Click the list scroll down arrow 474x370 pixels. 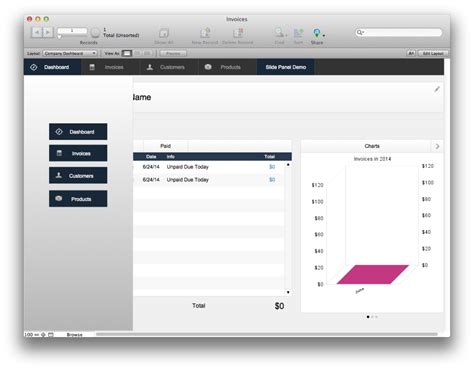point(288,292)
